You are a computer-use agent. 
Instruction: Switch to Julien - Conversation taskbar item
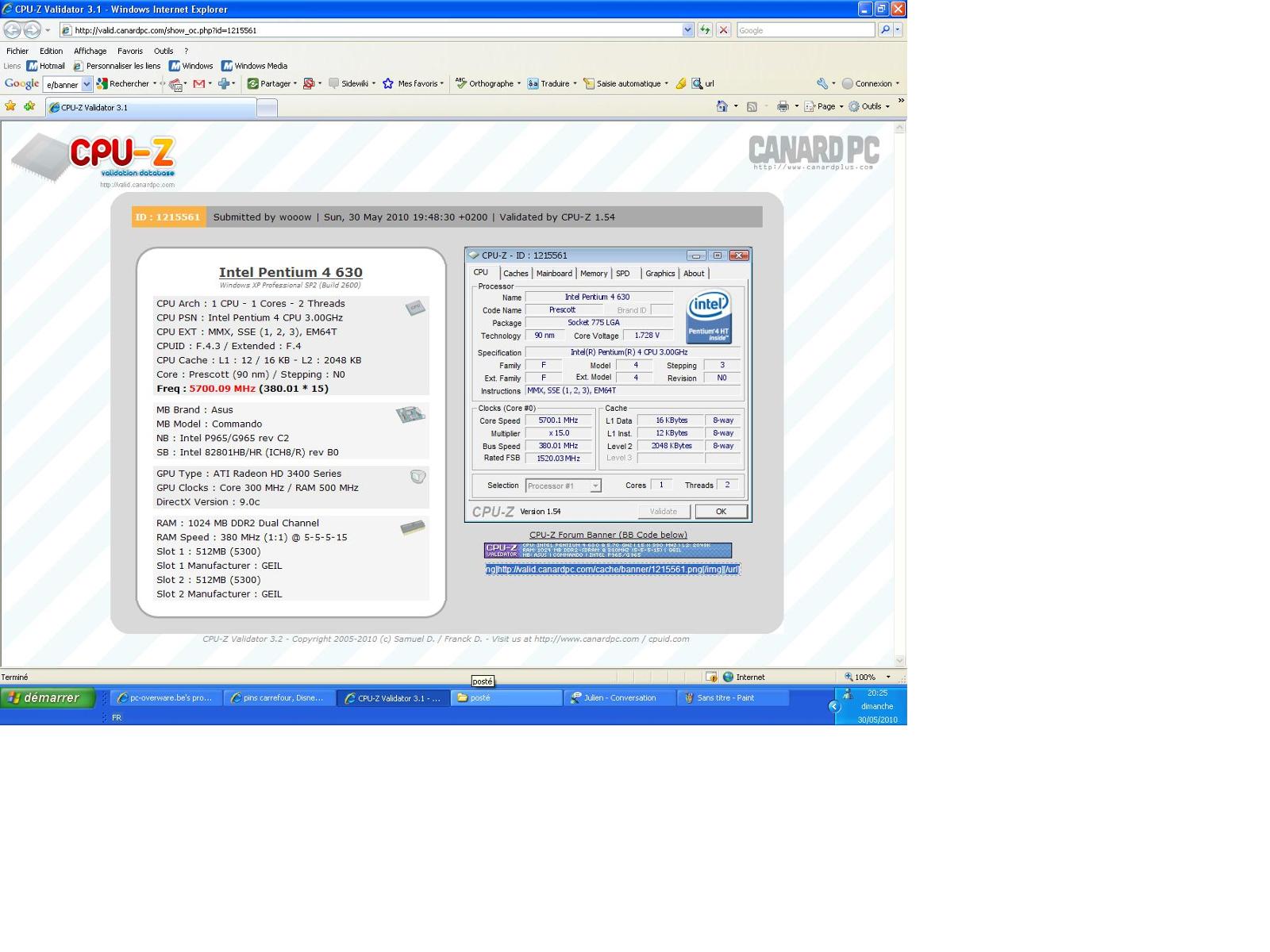(x=620, y=698)
